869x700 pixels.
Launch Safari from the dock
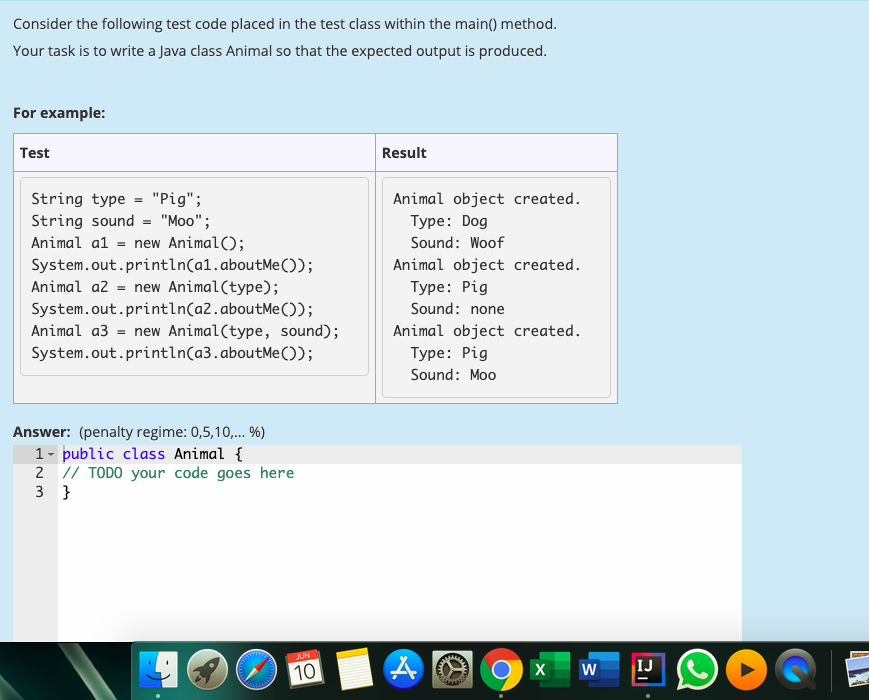(x=257, y=671)
